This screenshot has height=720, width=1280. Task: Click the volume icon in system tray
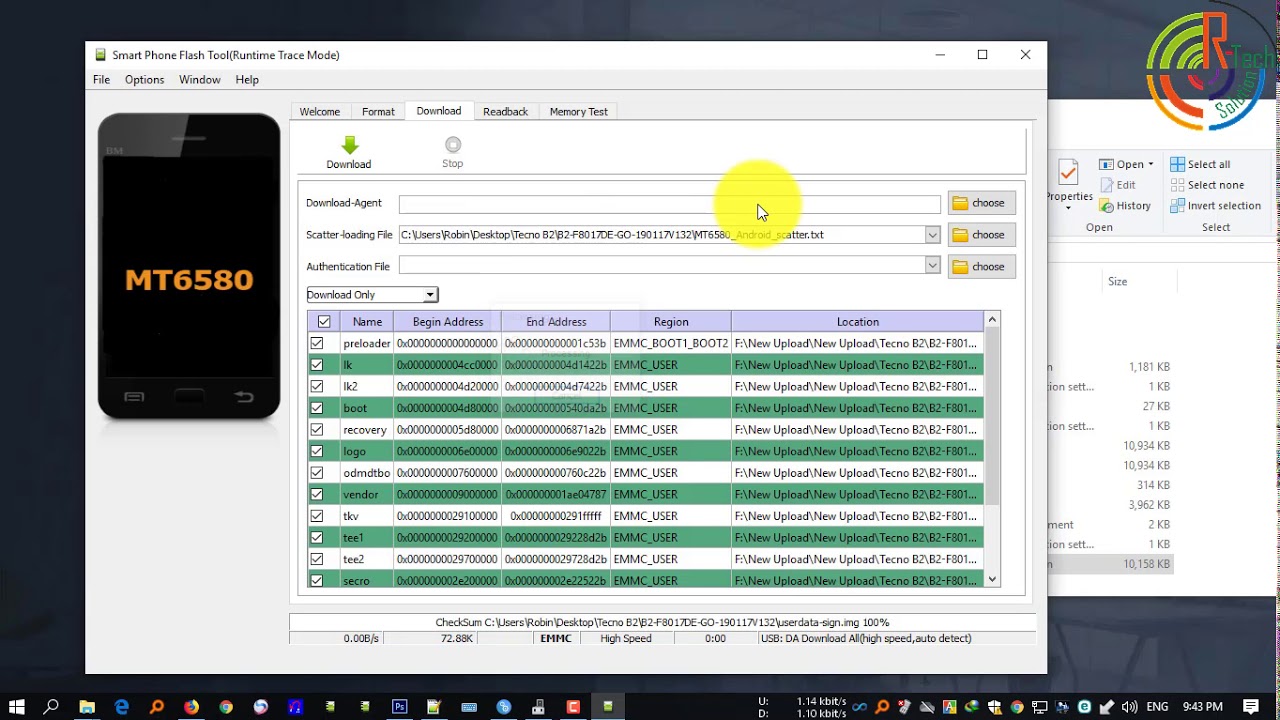pos(1128,707)
